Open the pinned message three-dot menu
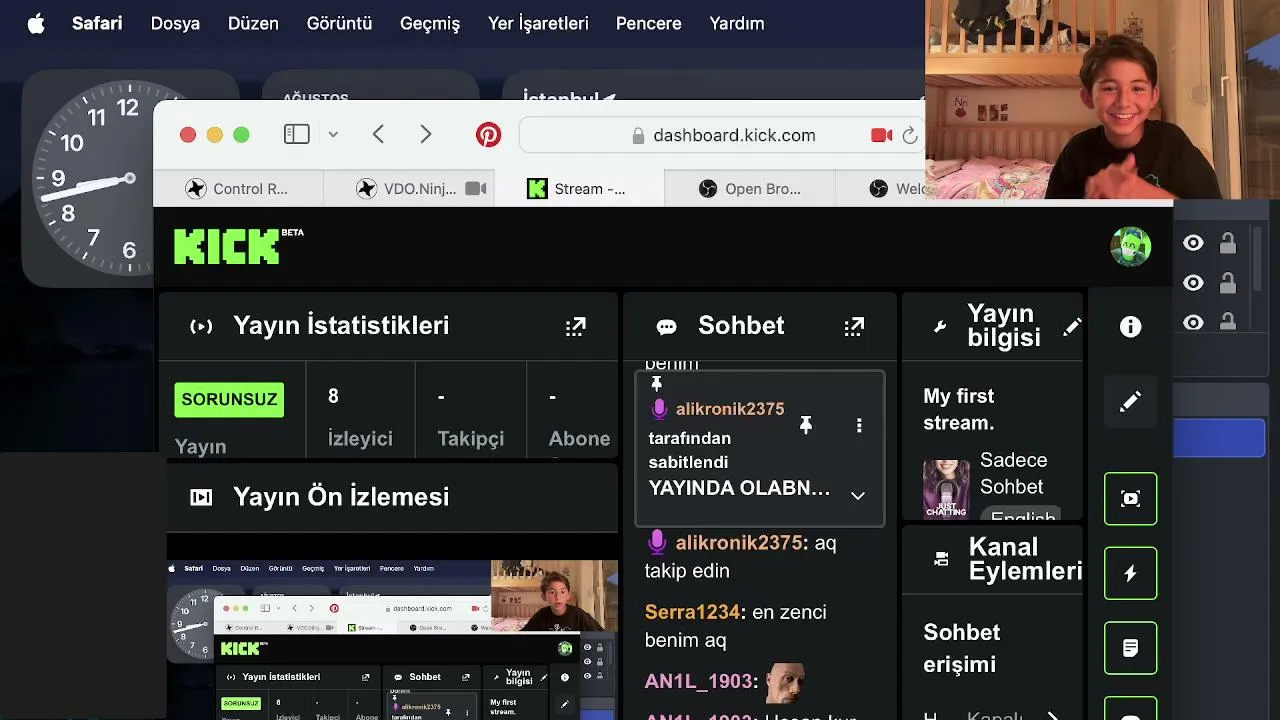 (x=859, y=426)
